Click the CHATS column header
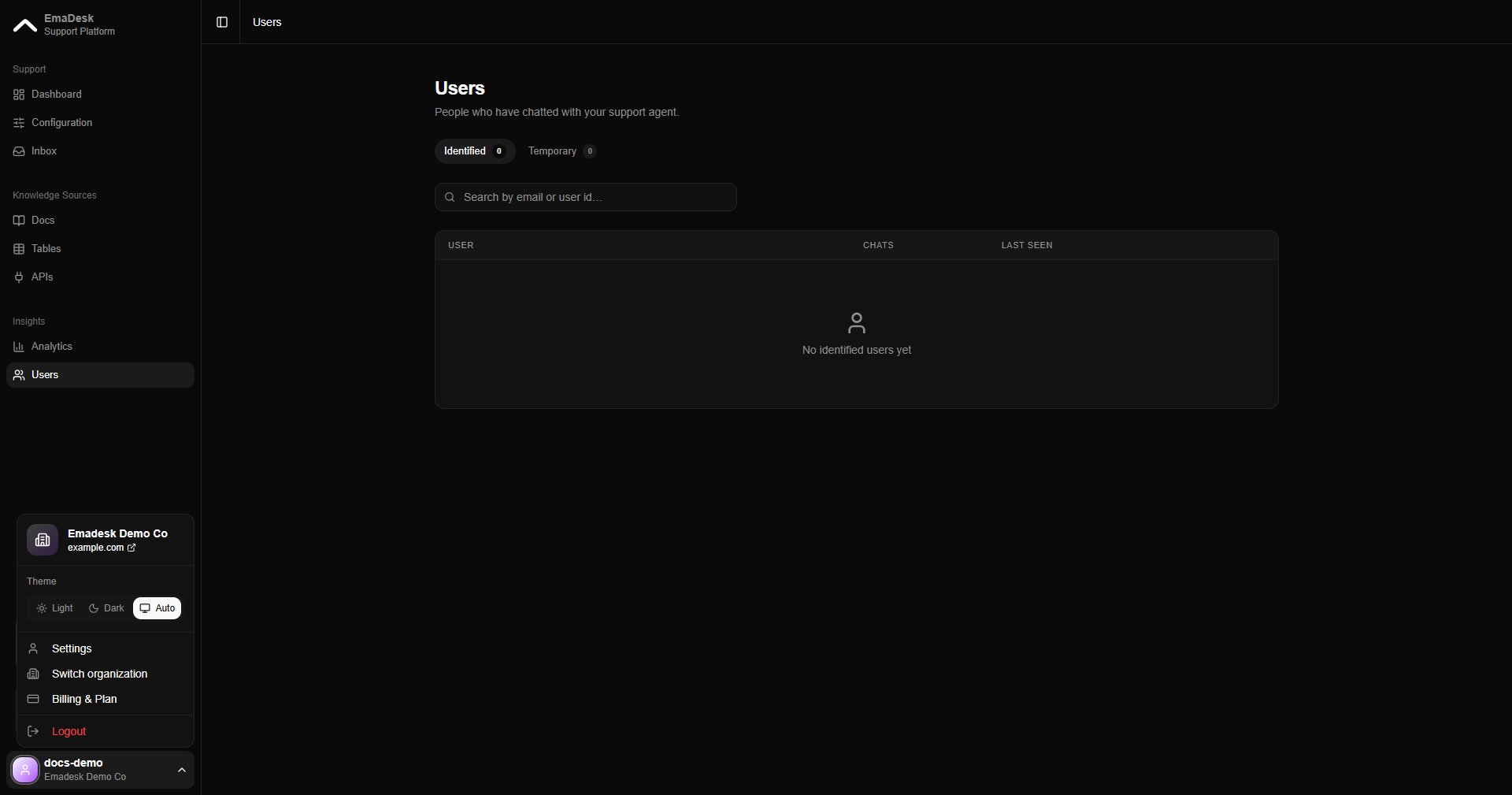 (x=878, y=245)
